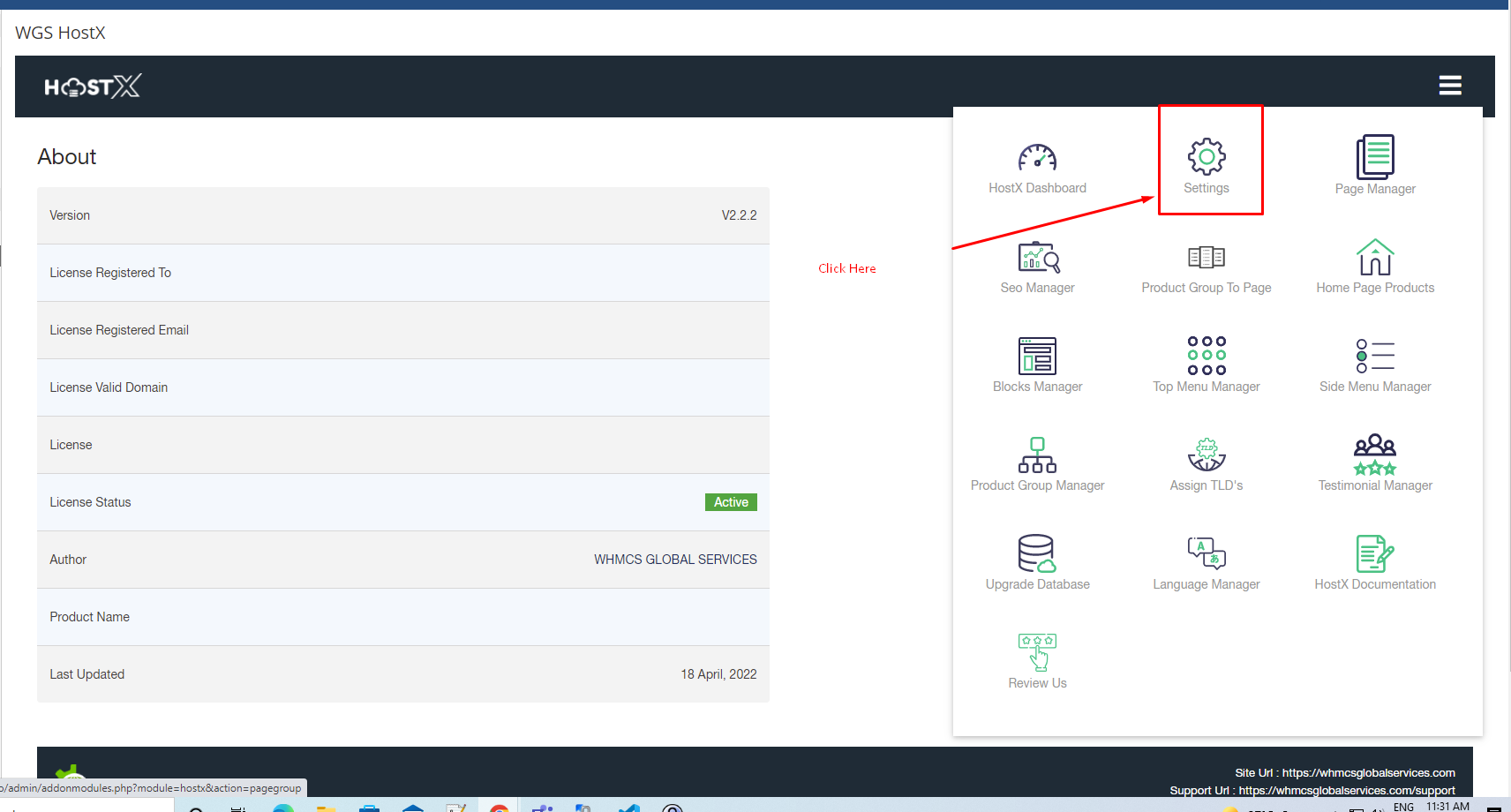The height and width of the screenshot is (812, 1511).
Task: Open the Support Url link in footer
Action: tap(1346, 790)
